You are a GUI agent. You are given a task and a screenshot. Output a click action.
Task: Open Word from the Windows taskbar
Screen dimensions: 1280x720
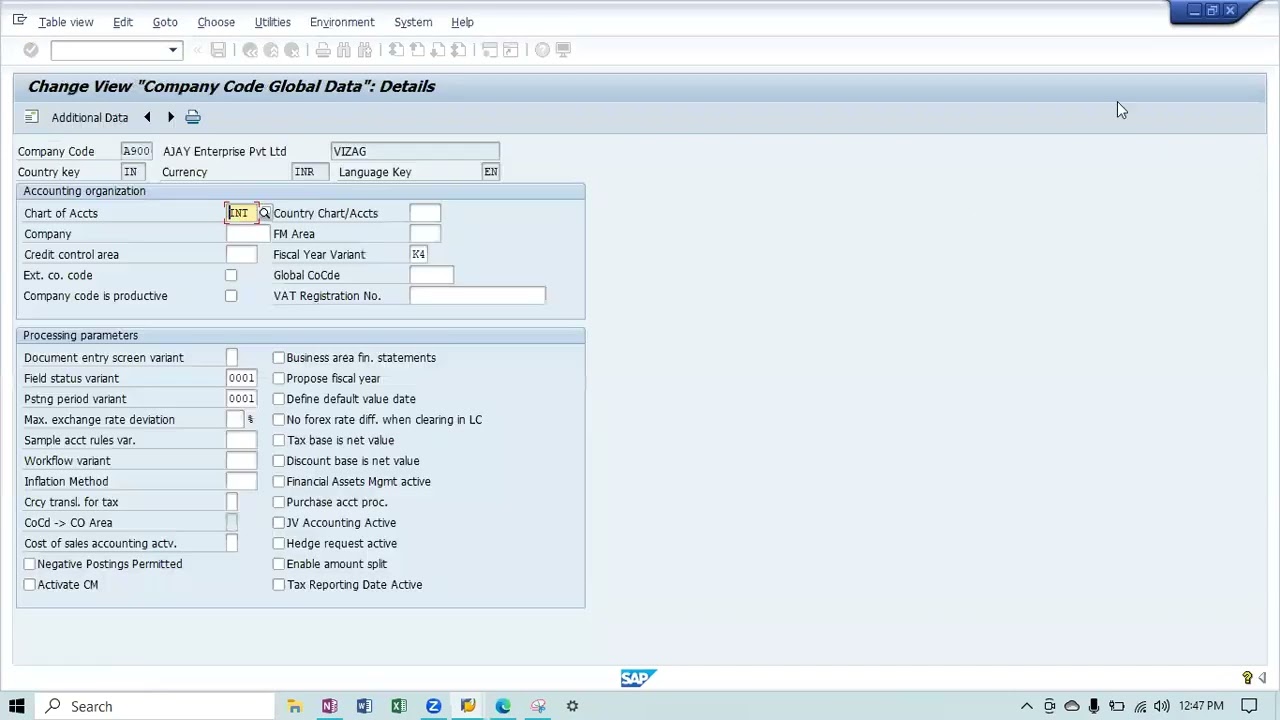point(364,706)
